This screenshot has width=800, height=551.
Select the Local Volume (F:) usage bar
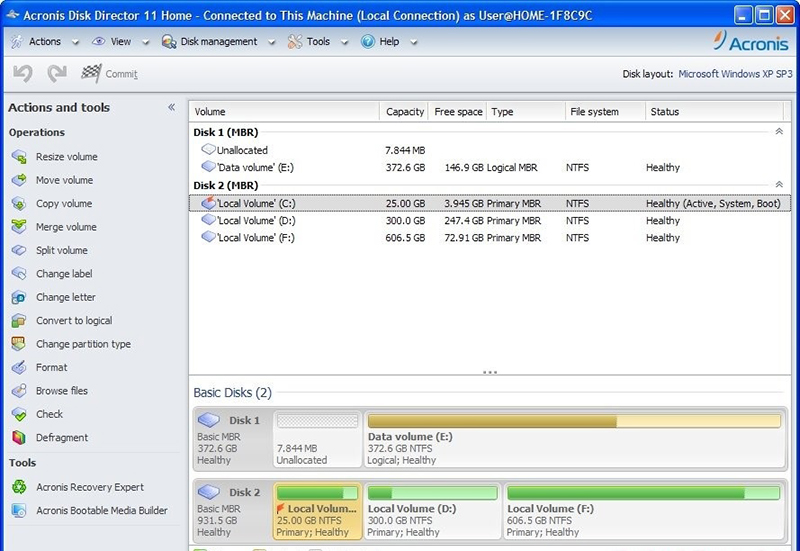coord(643,493)
